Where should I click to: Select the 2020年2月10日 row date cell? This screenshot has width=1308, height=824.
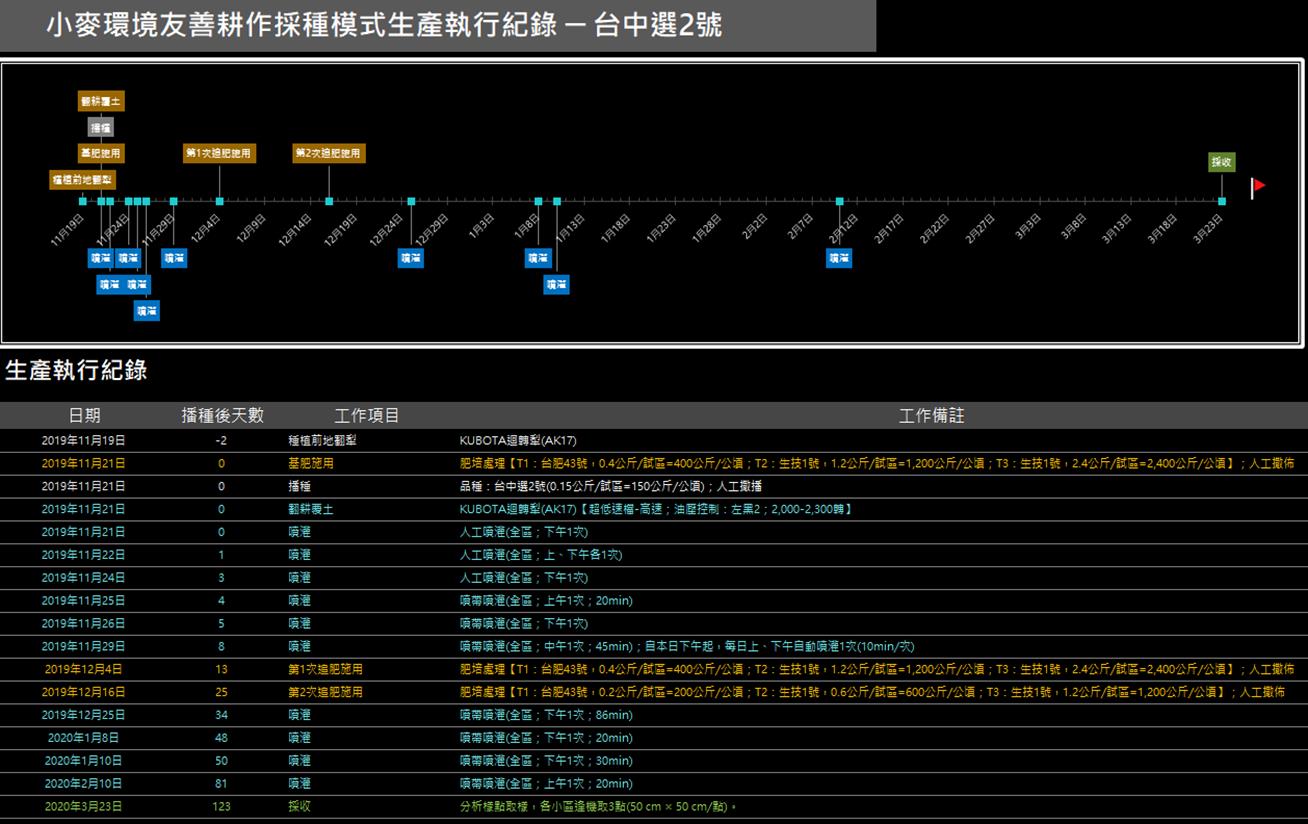click(x=84, y=784)
